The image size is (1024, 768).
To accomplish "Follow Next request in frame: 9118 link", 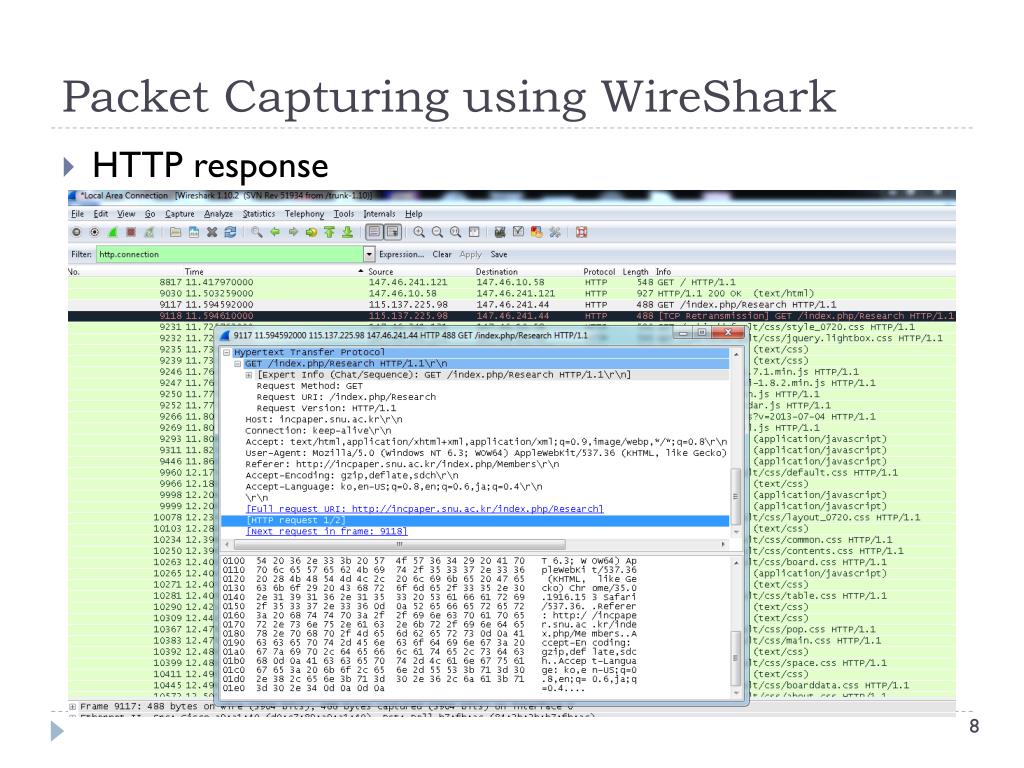I will [327, 531].
